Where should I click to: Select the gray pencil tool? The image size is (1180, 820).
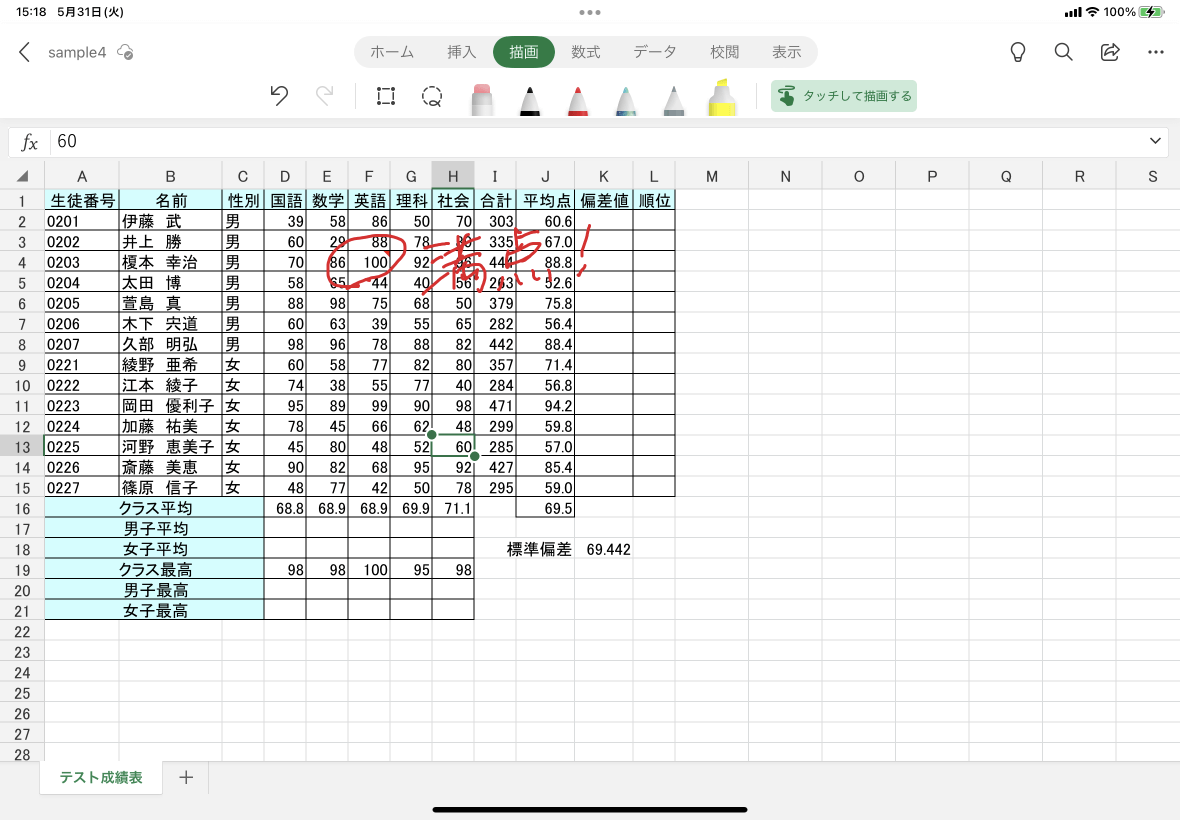[674, 100]
